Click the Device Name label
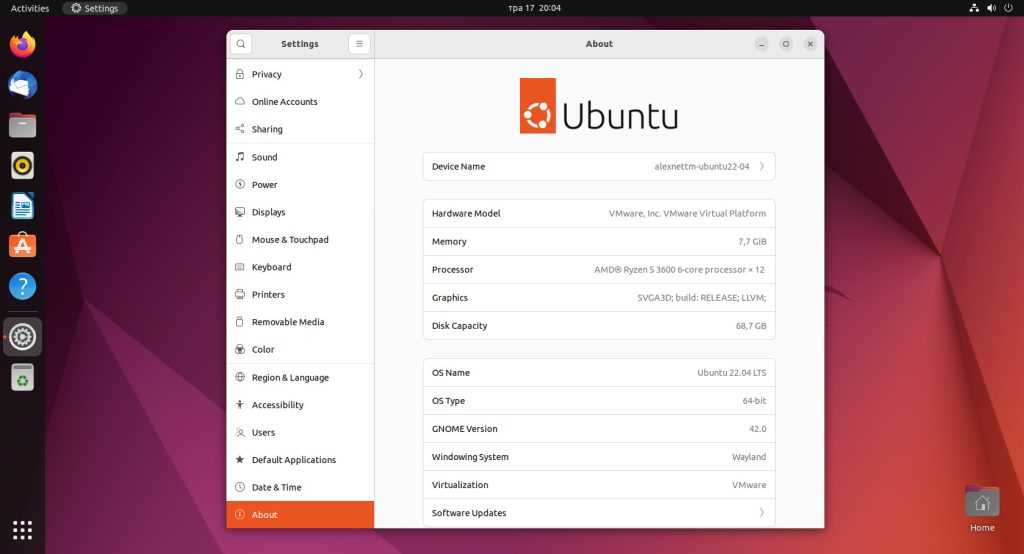 pyautogui.click(x=458, y=167)
